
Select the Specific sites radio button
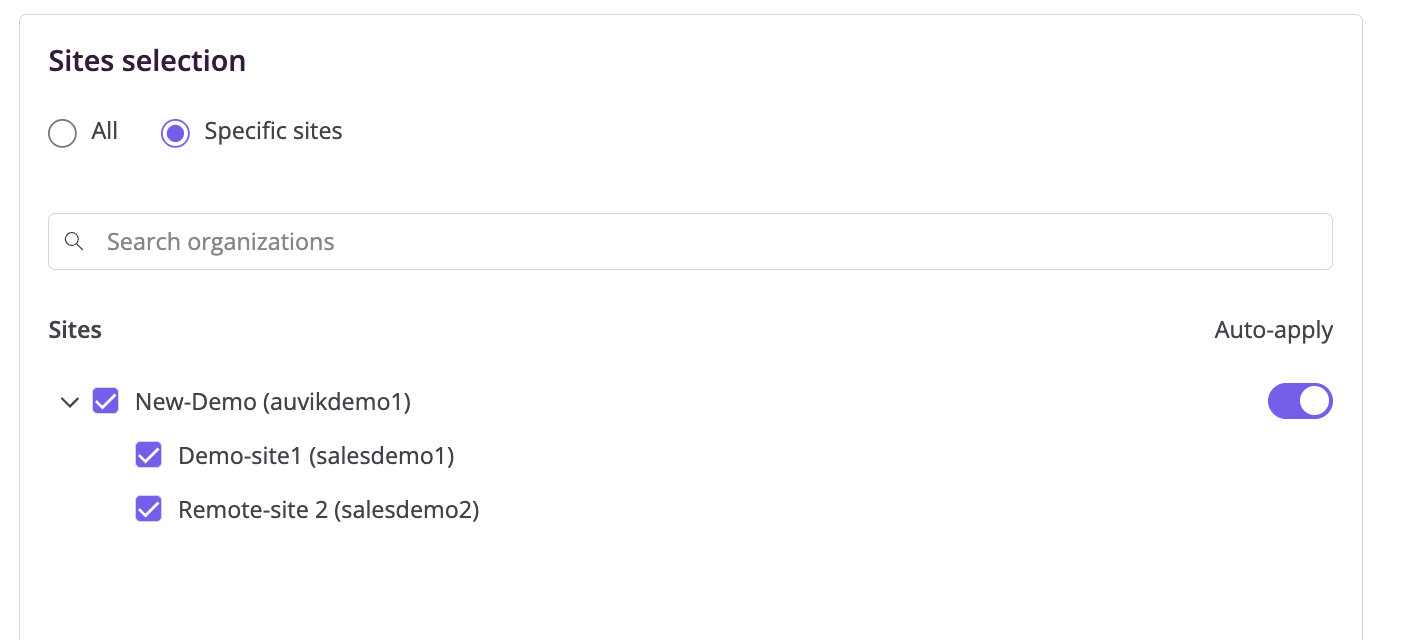(x=175, y=132)
